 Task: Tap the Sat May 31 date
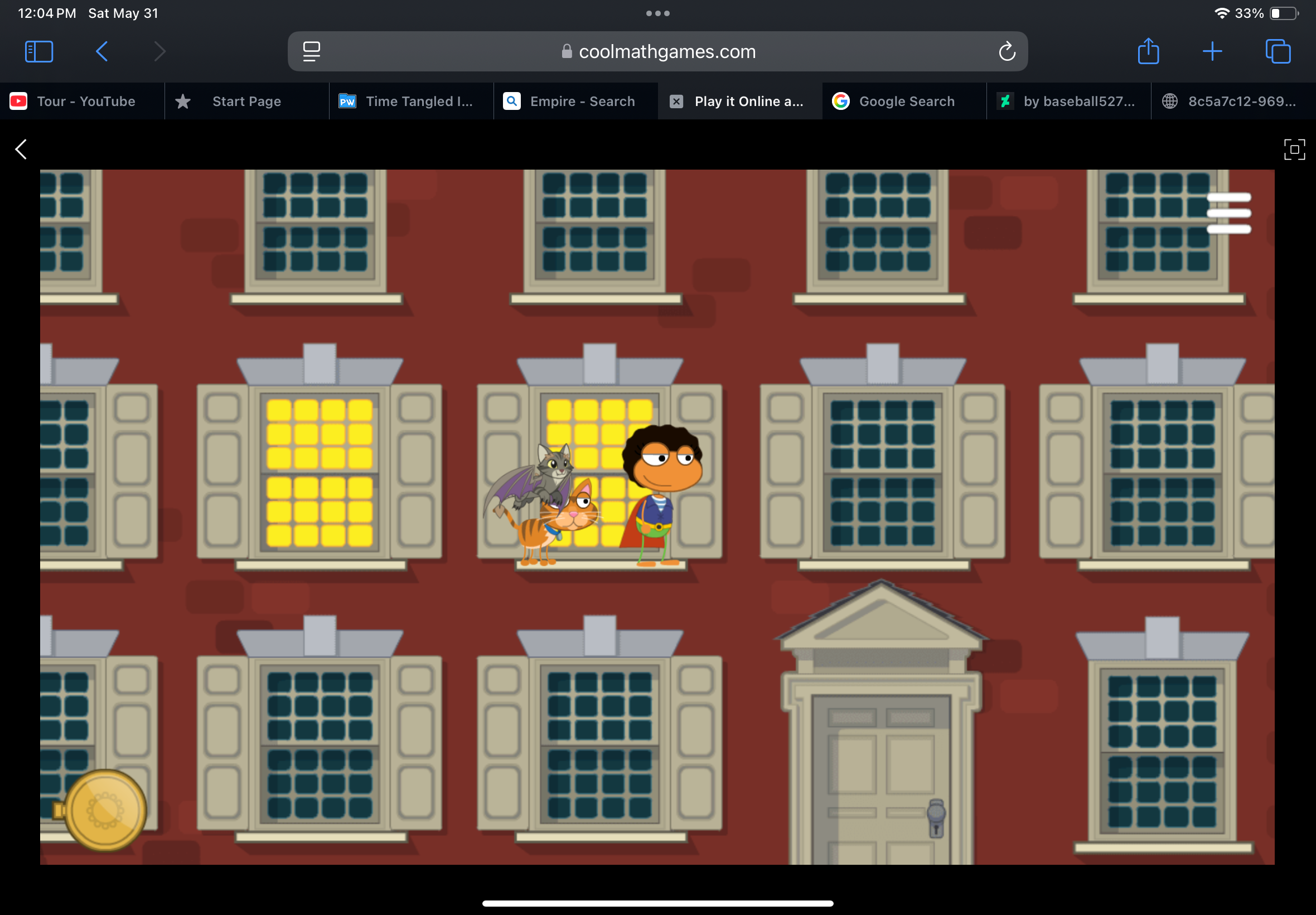coord(123,13)
